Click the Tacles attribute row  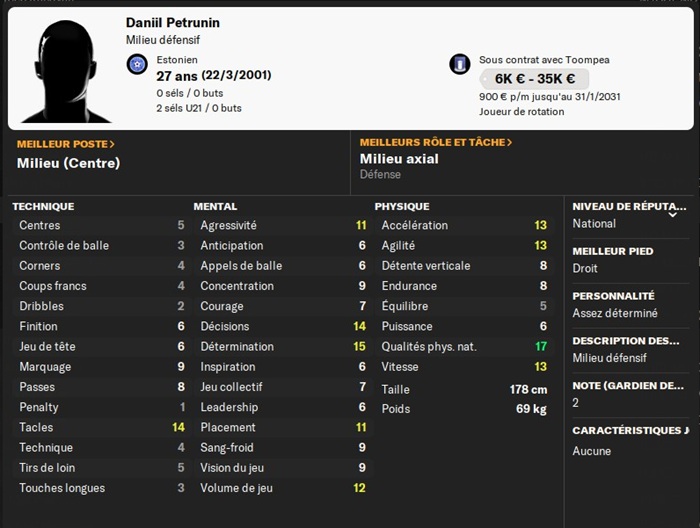point(100,427)
